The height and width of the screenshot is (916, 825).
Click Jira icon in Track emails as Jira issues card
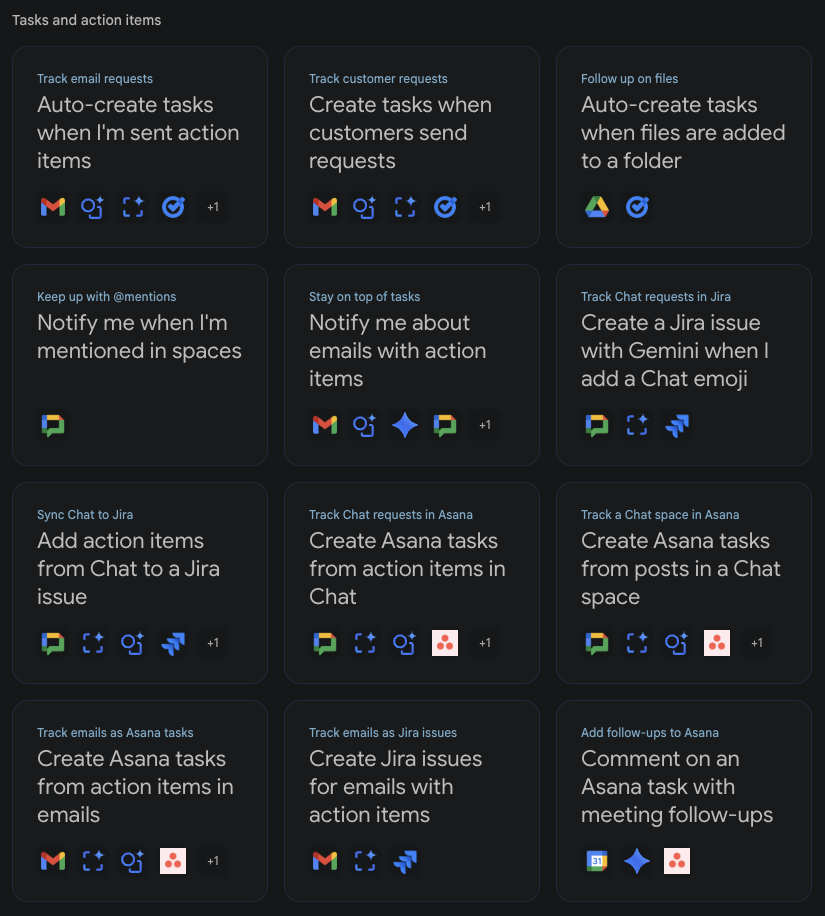pos(405,861)
